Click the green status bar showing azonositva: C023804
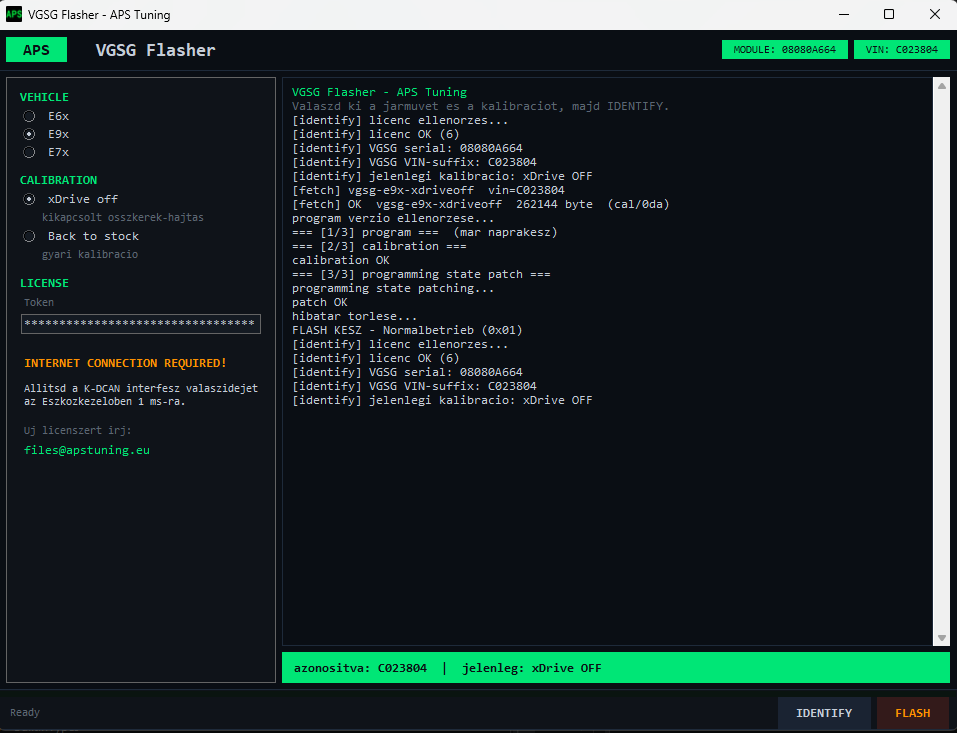 (x=616, y=668)
